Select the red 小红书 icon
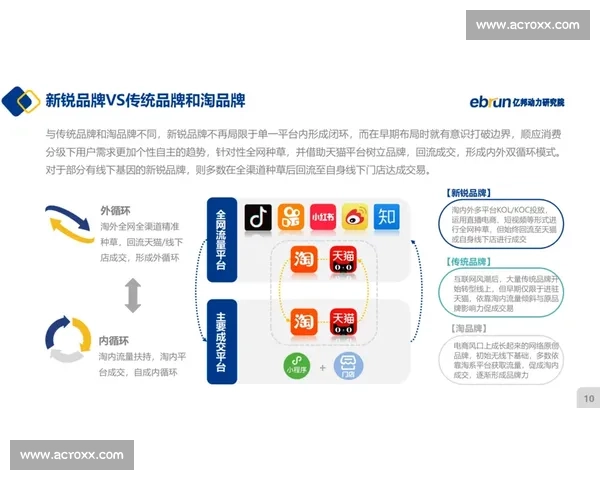 point(323,217)
